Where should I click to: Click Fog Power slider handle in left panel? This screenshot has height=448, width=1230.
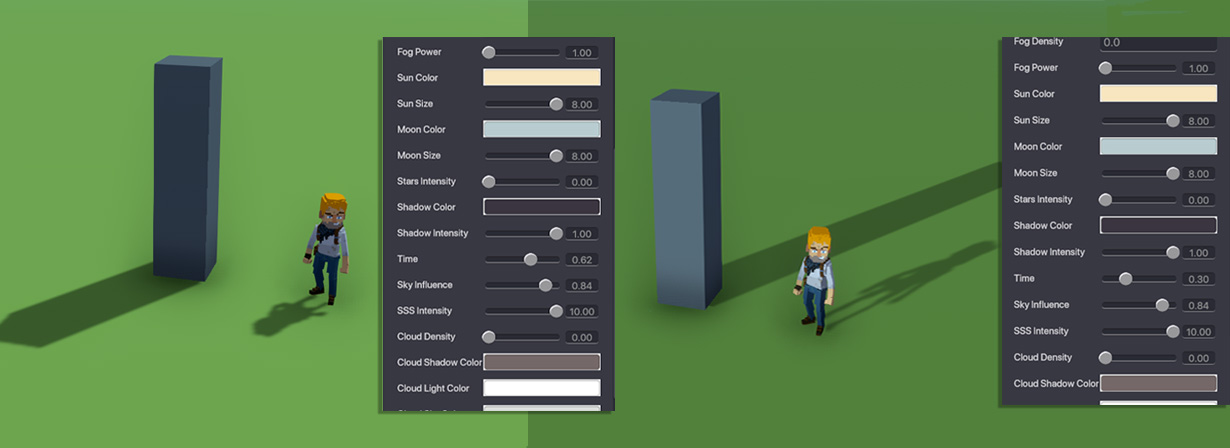(488, 52)
